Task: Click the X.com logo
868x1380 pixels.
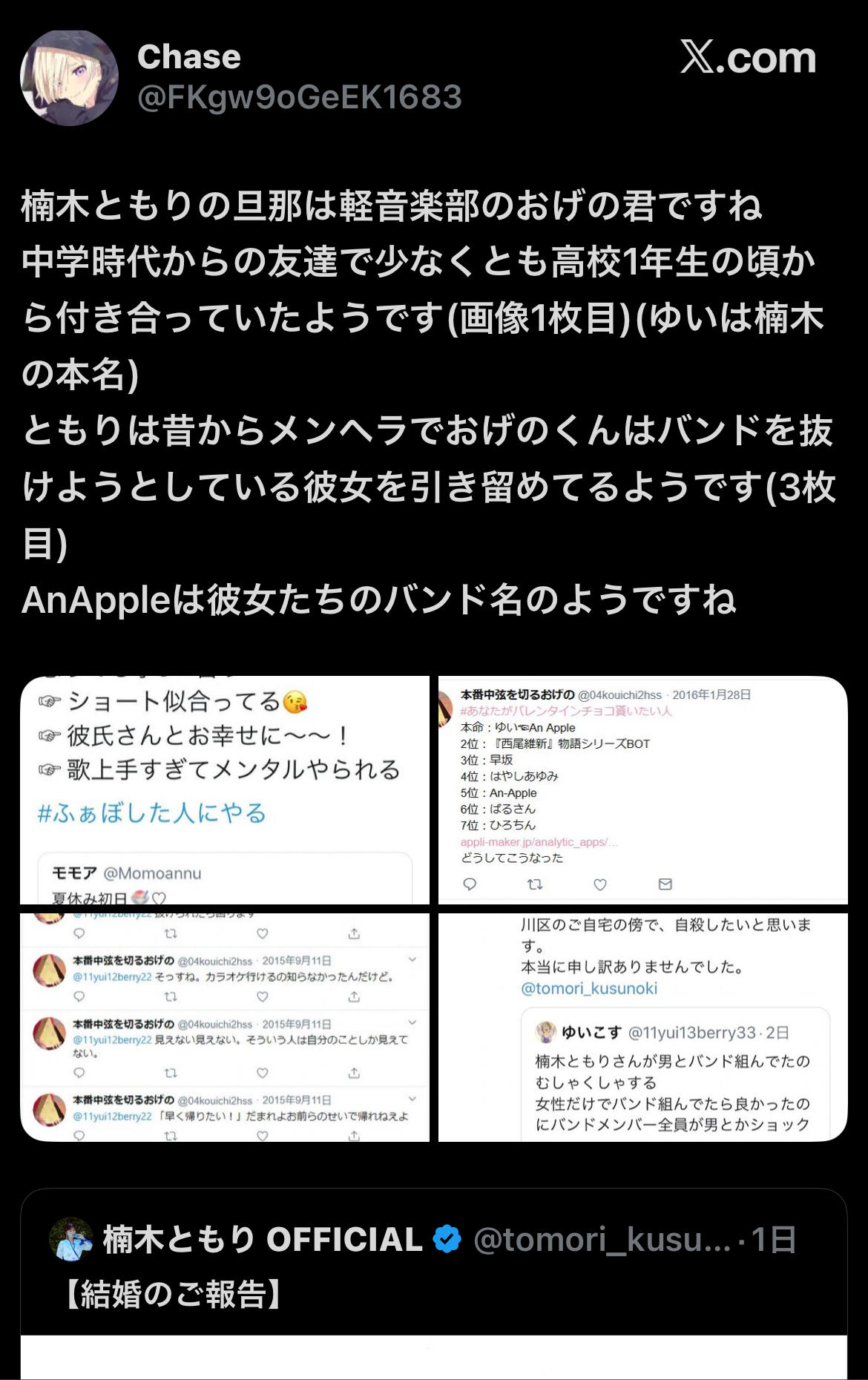Action: coord(748,58)
